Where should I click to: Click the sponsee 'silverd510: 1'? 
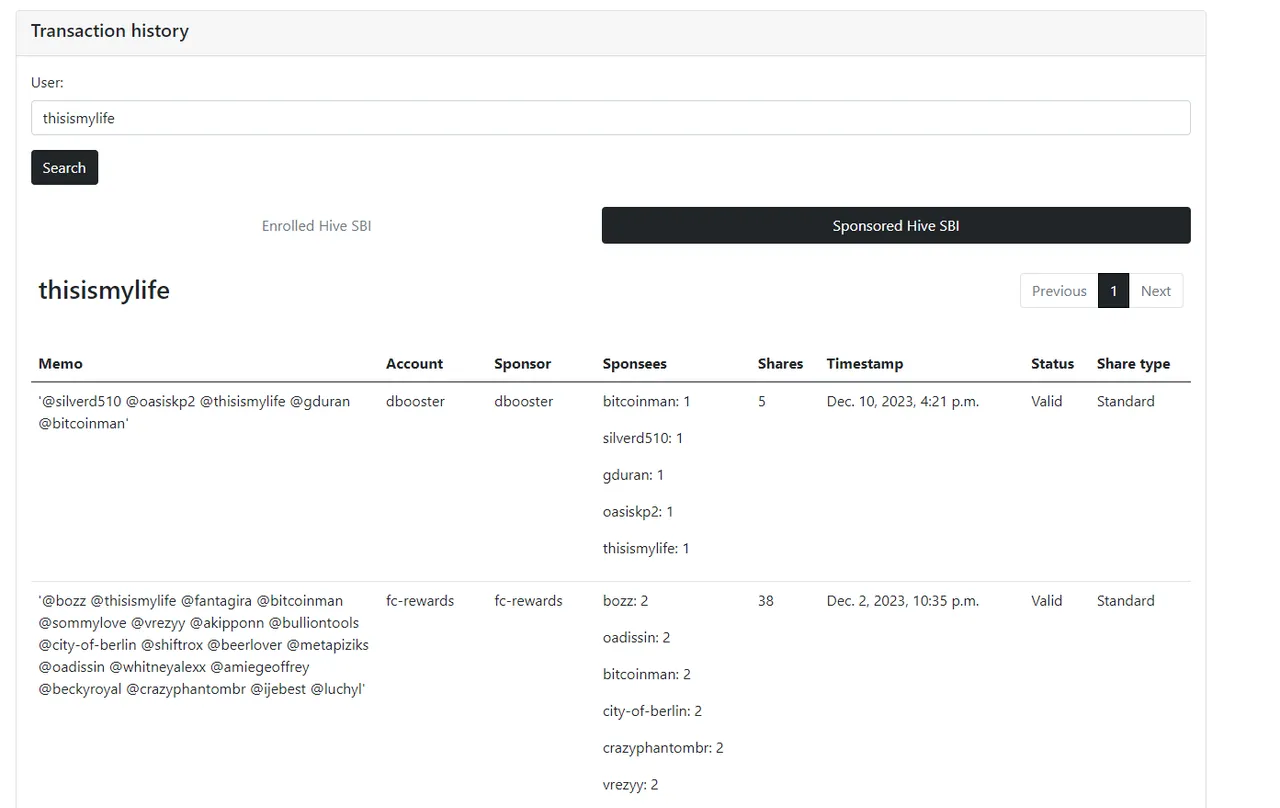coord(642,438)
